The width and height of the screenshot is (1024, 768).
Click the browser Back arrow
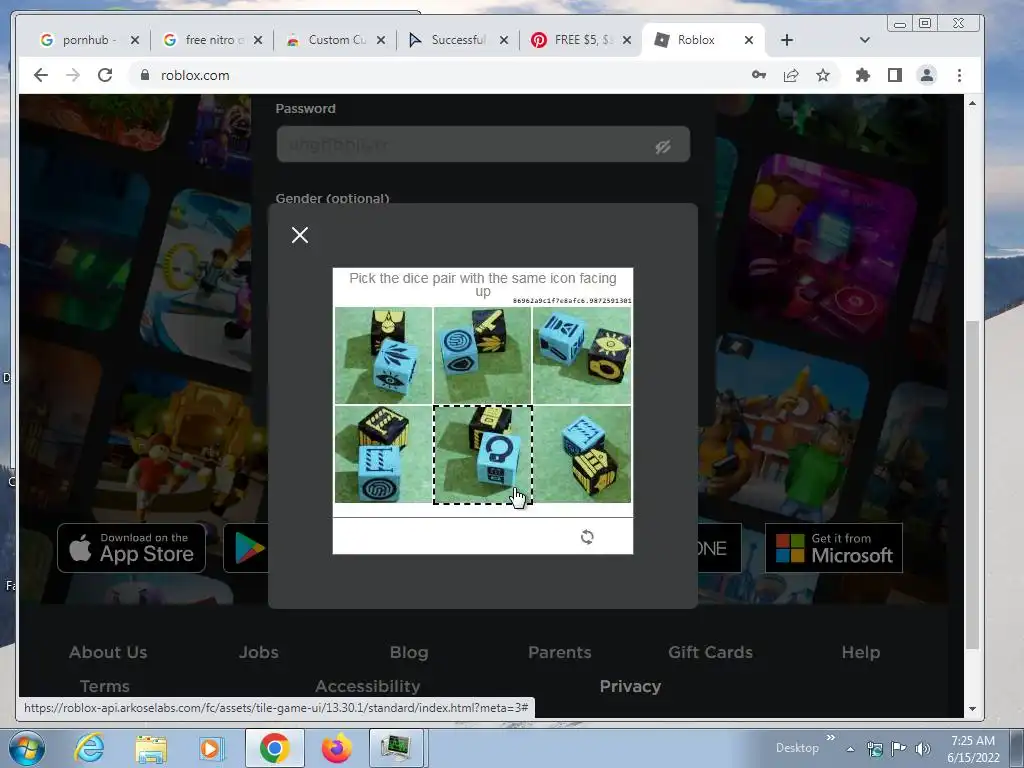coord(41,75)
